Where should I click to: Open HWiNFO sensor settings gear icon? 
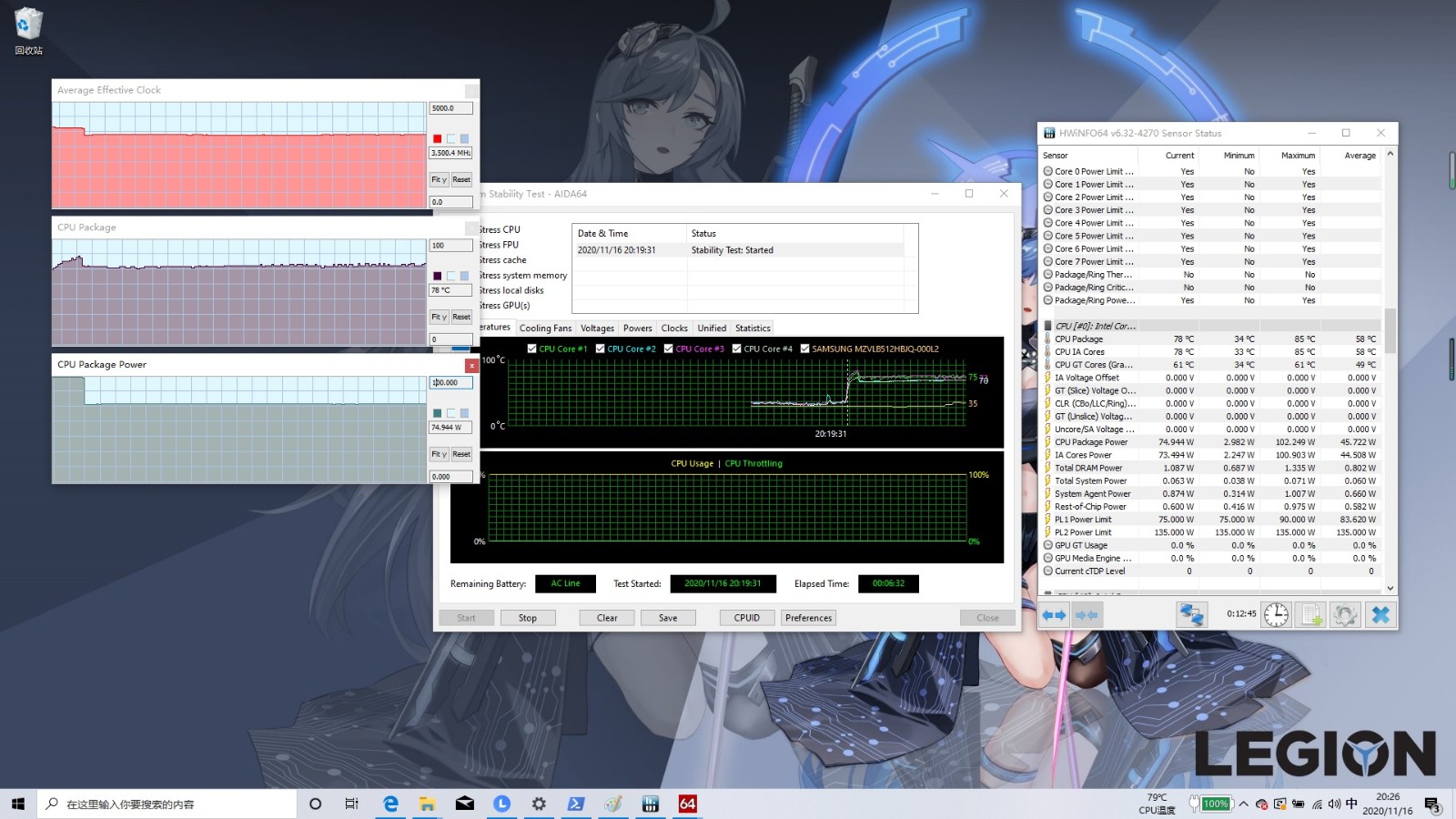1345,615
